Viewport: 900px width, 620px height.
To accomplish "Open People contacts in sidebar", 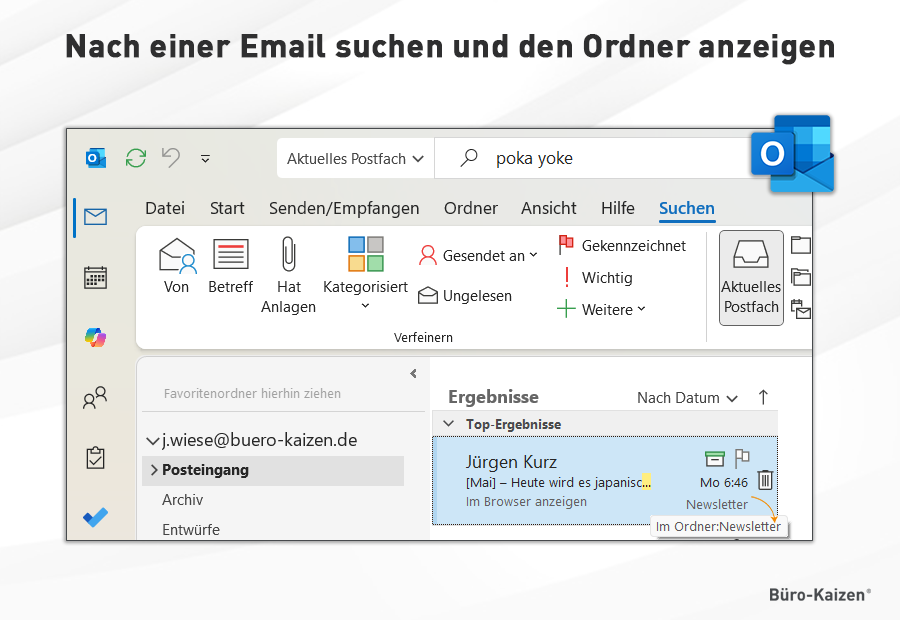I will click(x=95, y=397).
